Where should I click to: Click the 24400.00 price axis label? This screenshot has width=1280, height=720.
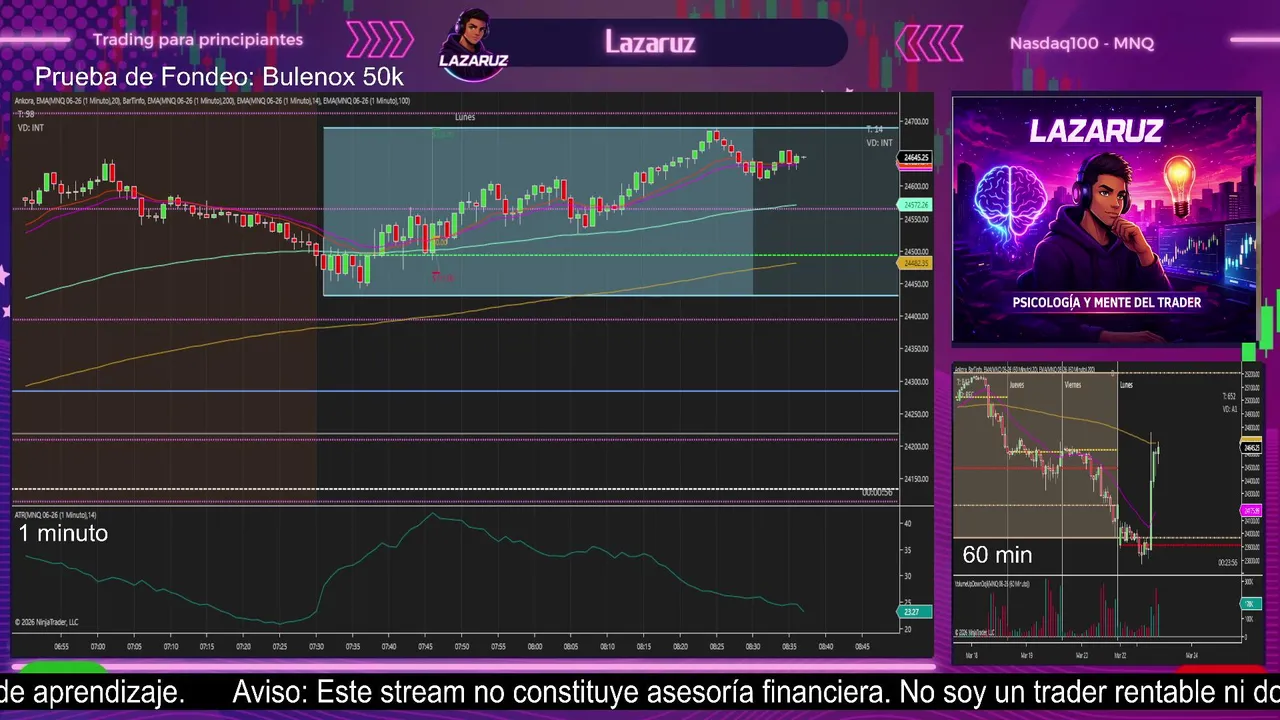click(x=916, y=317)
